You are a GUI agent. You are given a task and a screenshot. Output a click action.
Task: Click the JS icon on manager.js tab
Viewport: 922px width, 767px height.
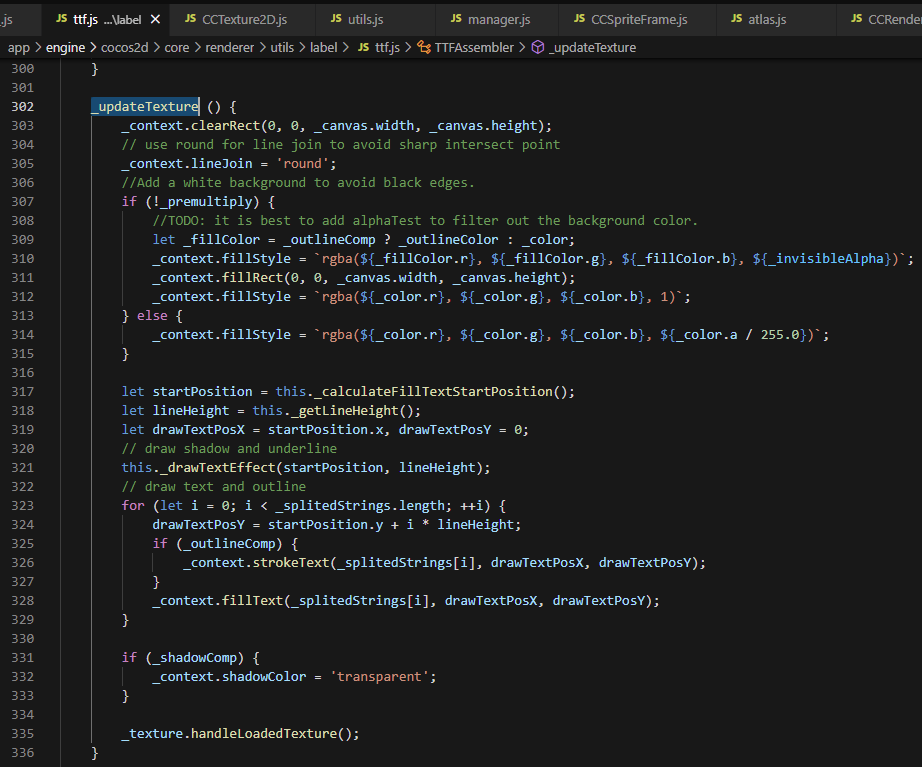[456, 19]
